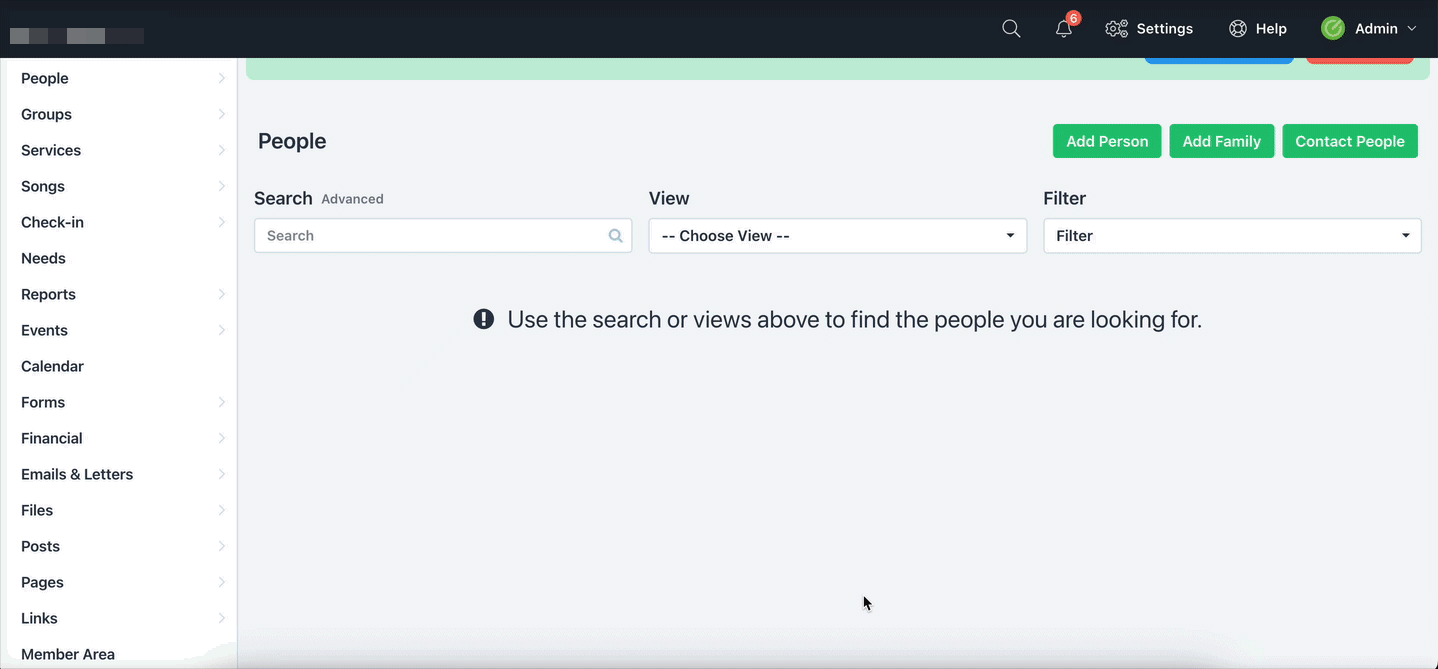Click the green Admin avatar icon
The height and width of the screenshot is (669, 1438).
coord(1332,29)
